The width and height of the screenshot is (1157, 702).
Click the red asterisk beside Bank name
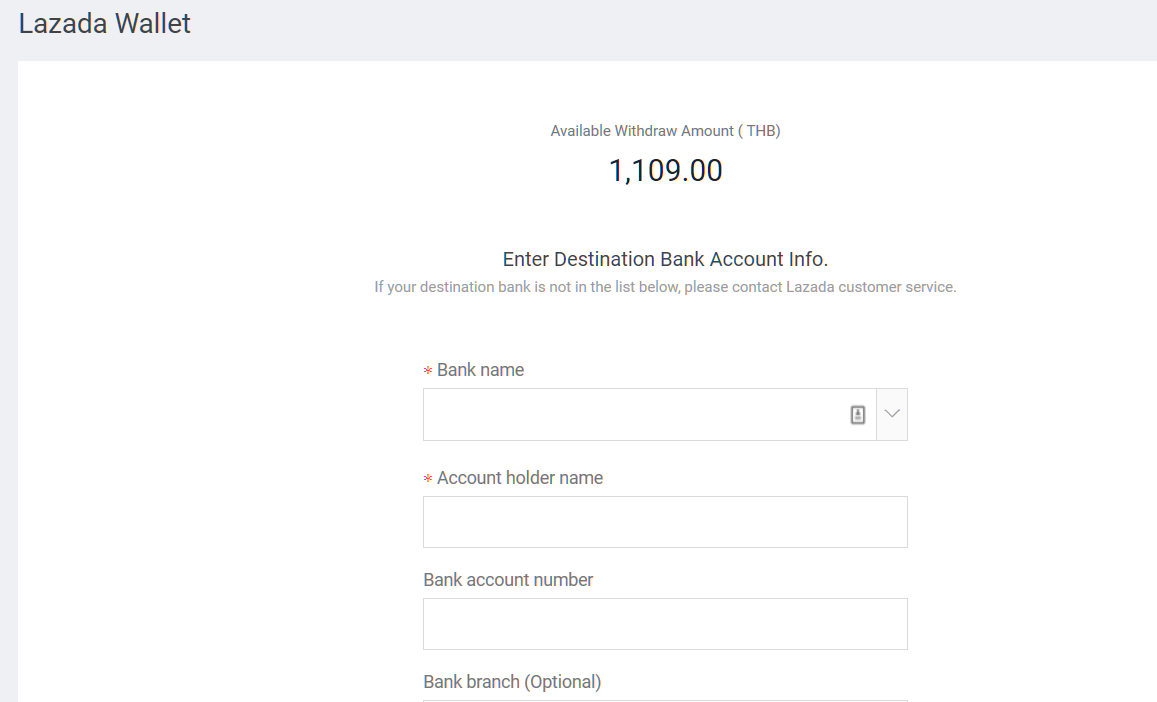coord(427,371)
